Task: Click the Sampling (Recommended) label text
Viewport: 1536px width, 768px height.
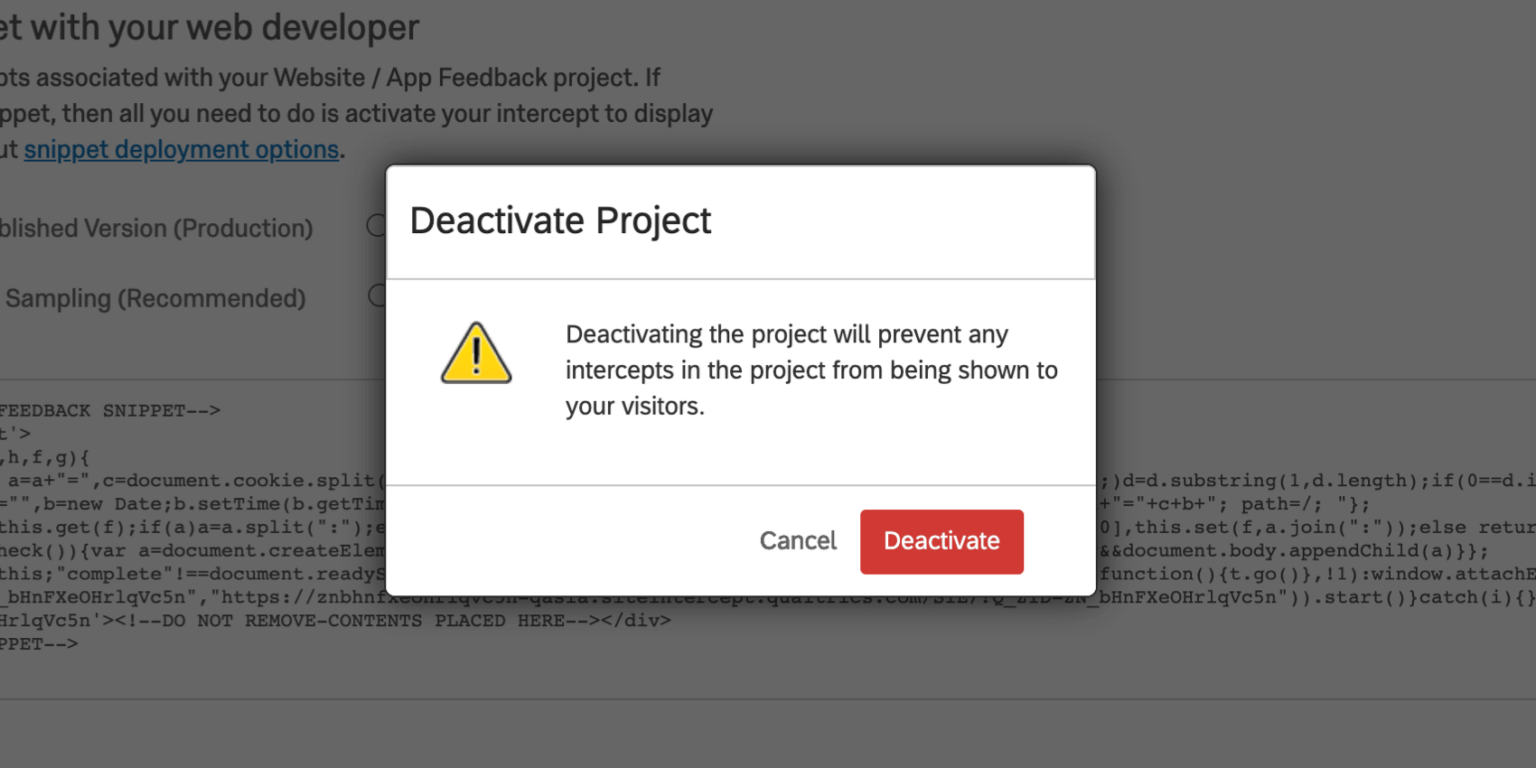Action: pos(154,298)
